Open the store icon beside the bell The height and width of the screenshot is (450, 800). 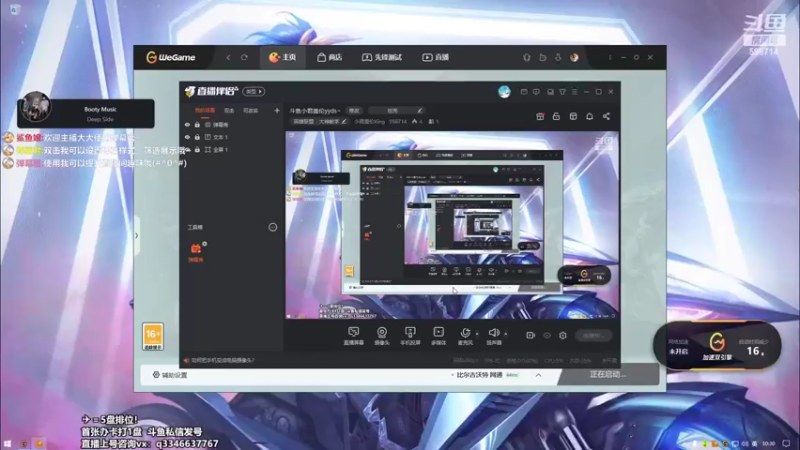point(573,116)
